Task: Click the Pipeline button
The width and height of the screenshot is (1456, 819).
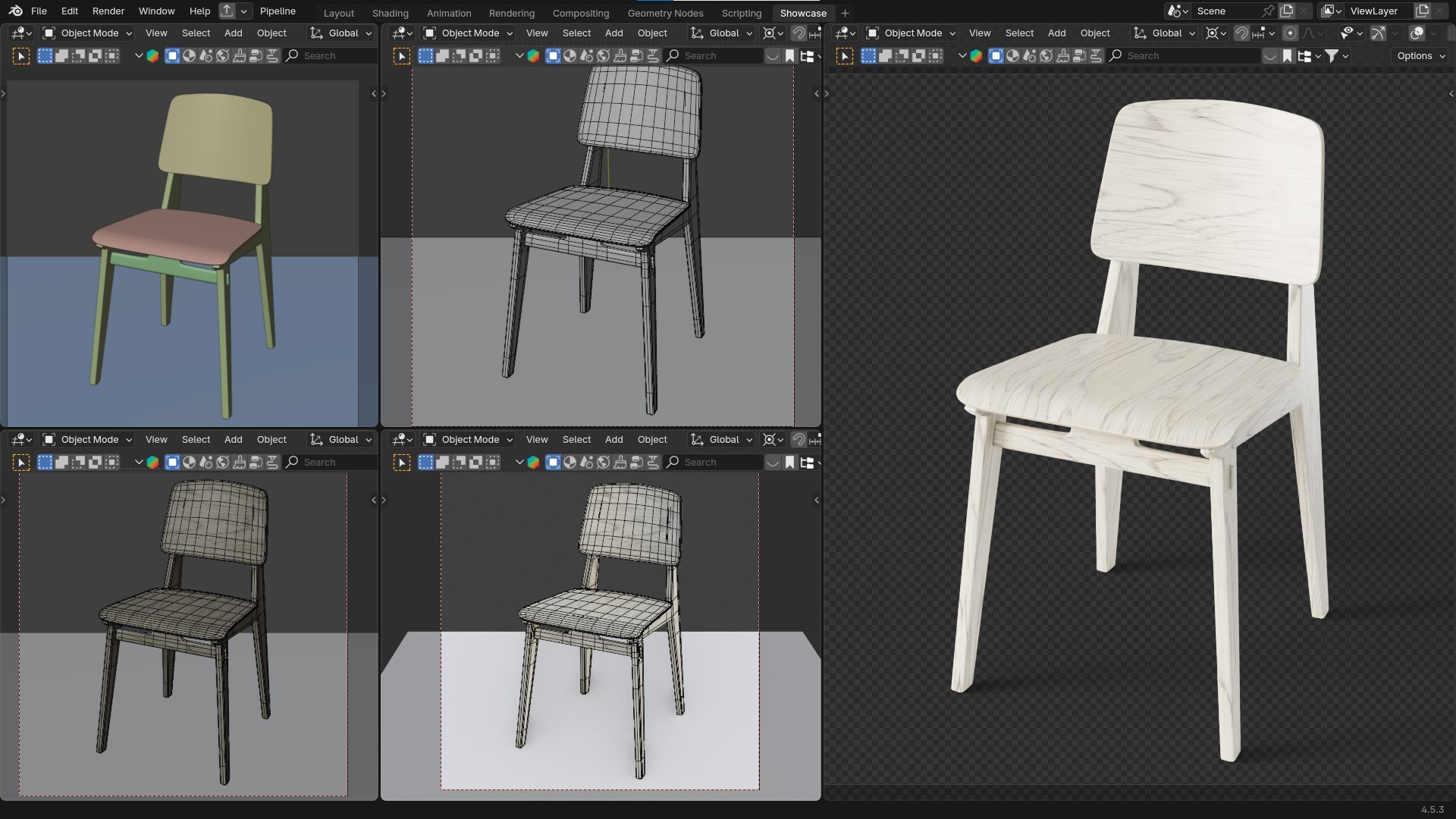Action: click(278, 11)
